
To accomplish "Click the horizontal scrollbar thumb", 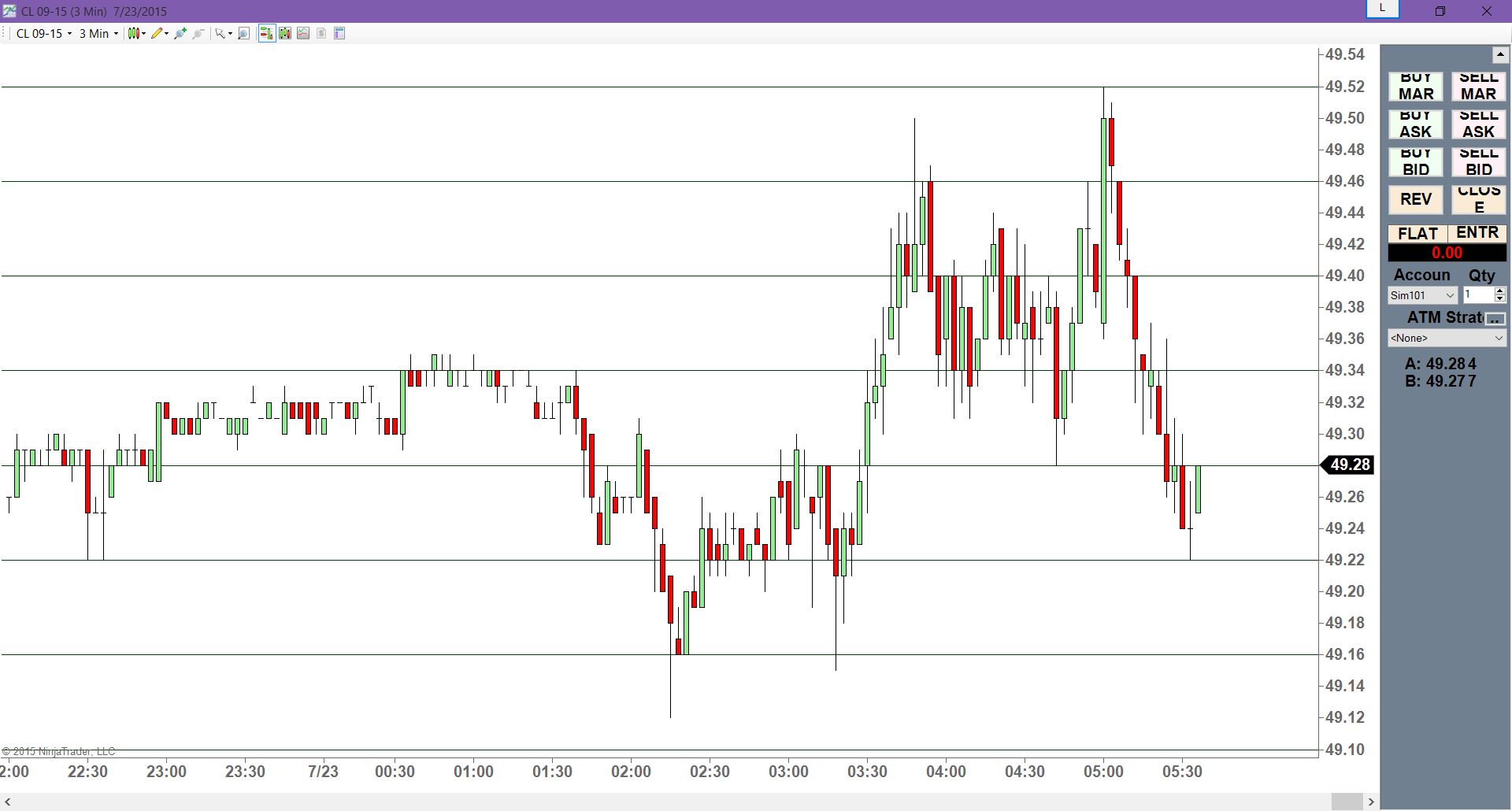I will 1347,802.
